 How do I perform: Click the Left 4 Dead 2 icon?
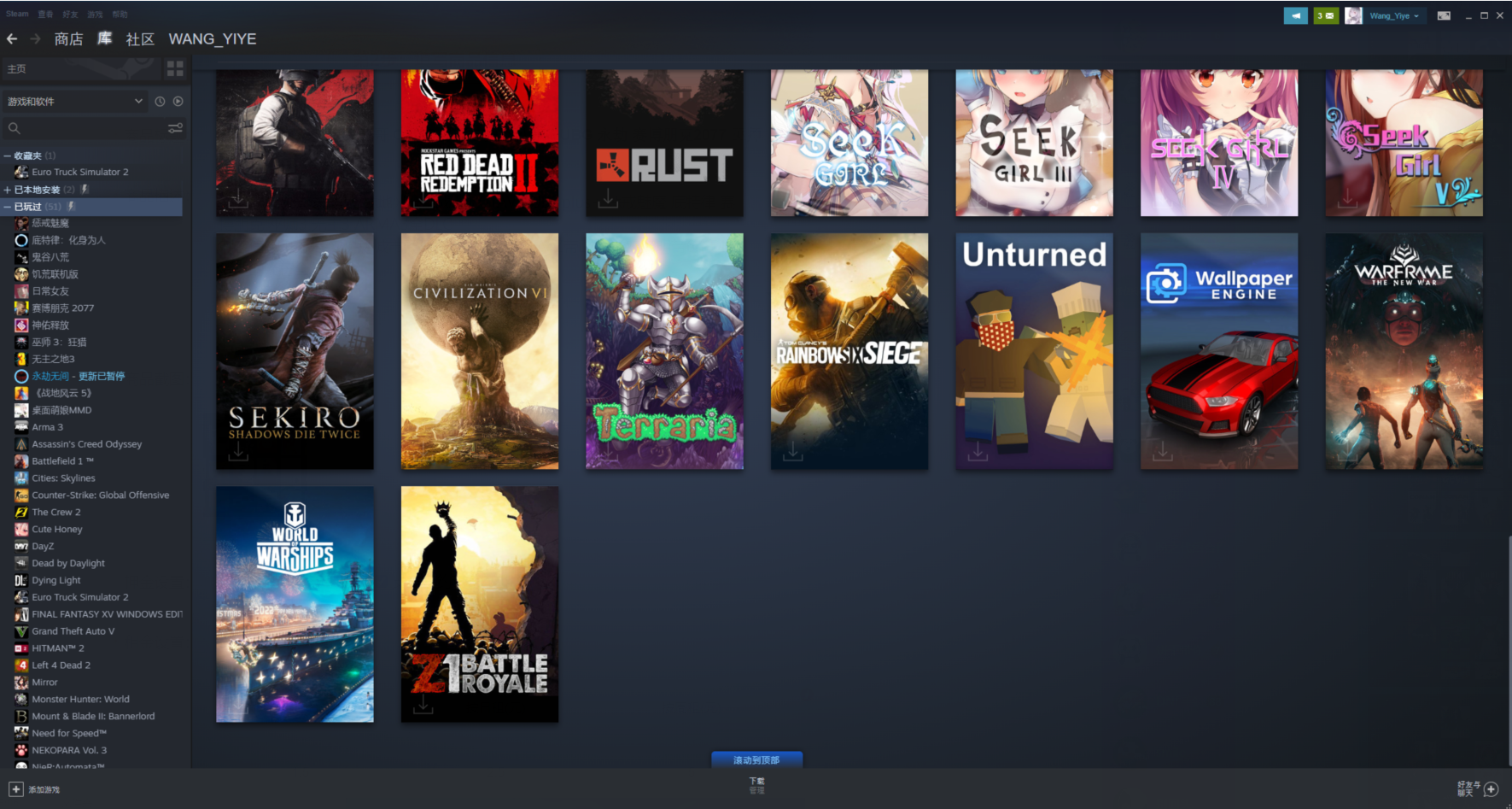tap(21, 665)
